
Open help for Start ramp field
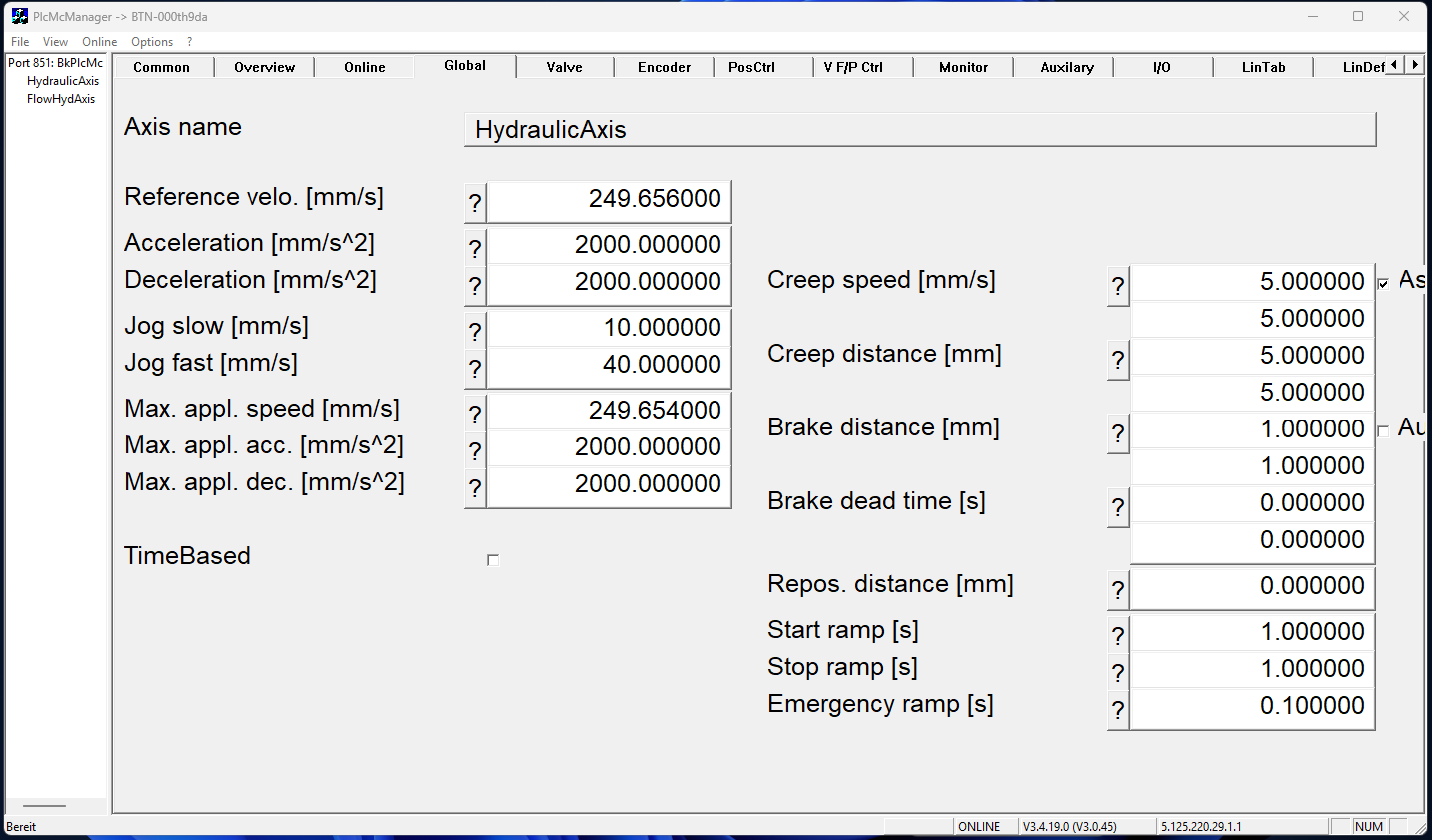1118,634
